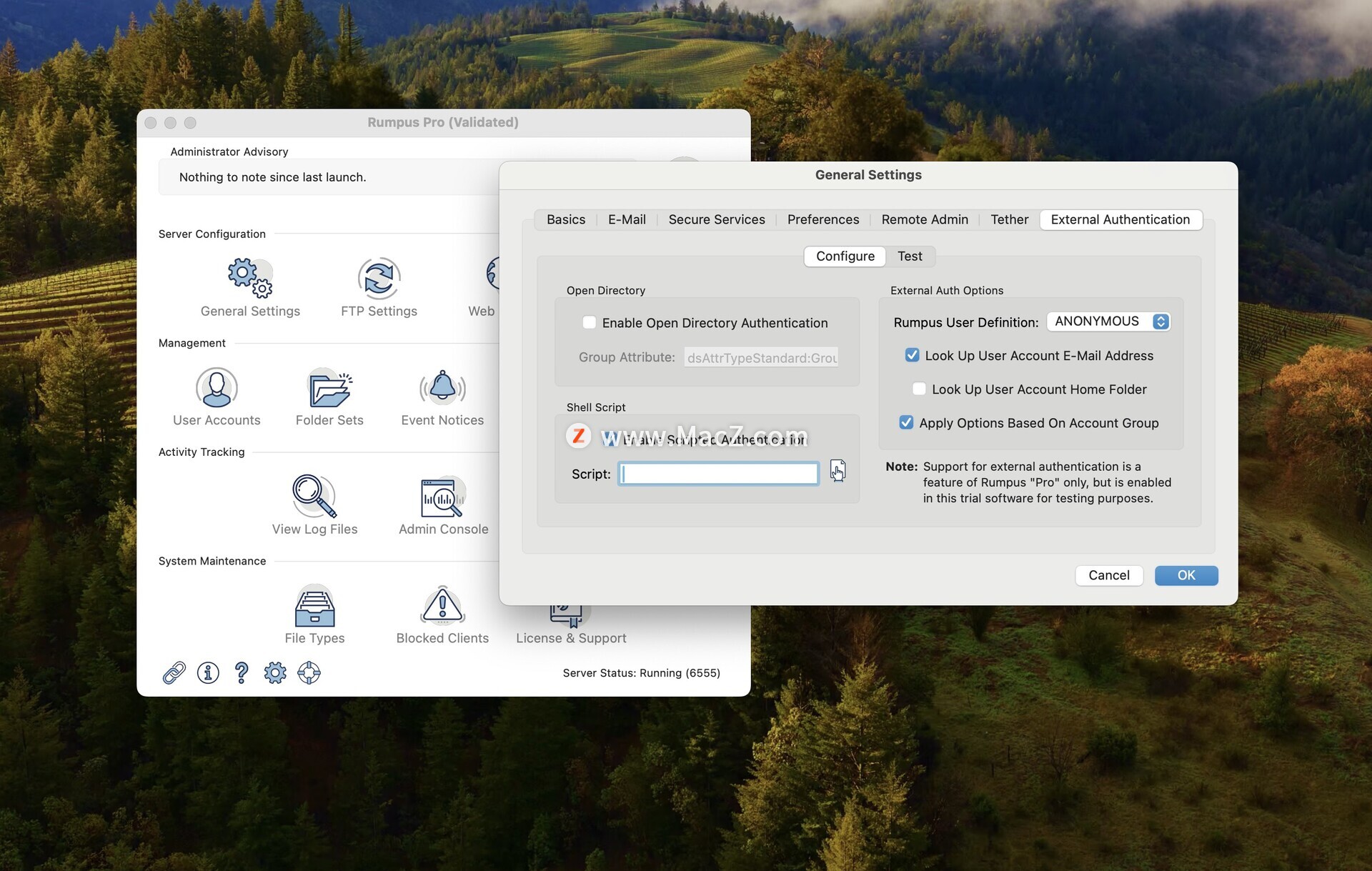The width and height of the screenshot is (1372, 871).
Task: Open the Rumpus User Definition ANONYMOUS dropdown
Action: 1108,322
